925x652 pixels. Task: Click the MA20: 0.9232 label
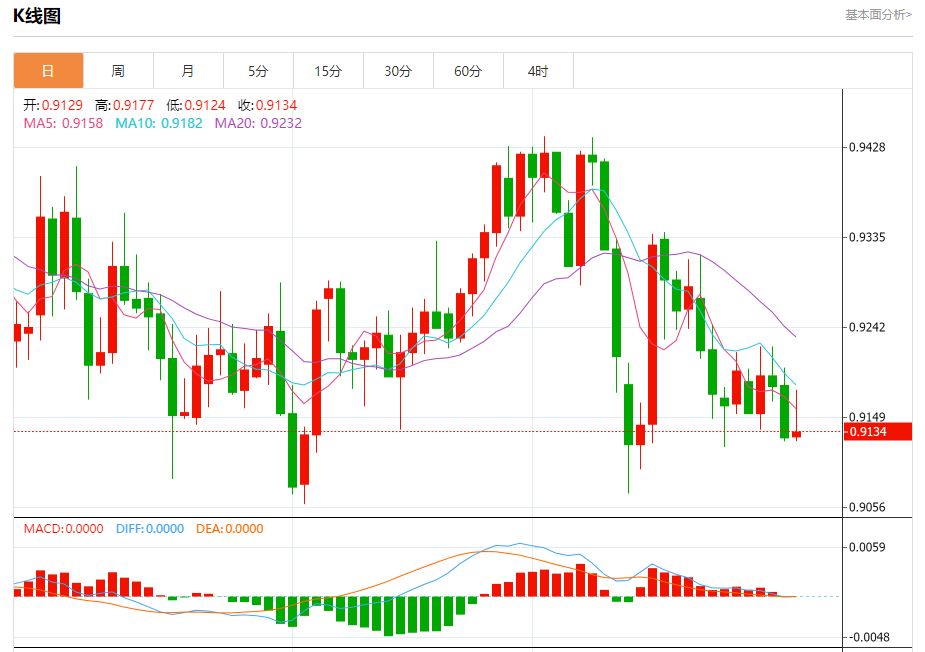[258, 123]
